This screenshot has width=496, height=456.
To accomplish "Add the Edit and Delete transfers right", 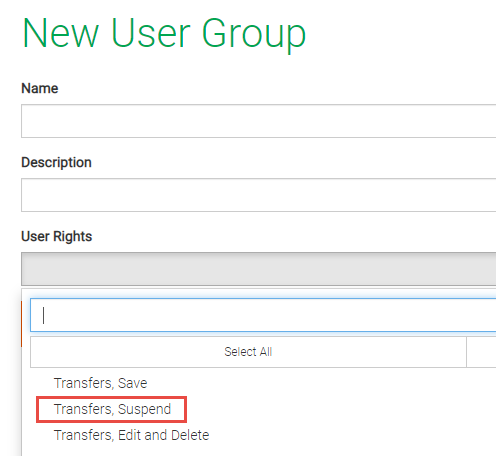I will [131, 435].
